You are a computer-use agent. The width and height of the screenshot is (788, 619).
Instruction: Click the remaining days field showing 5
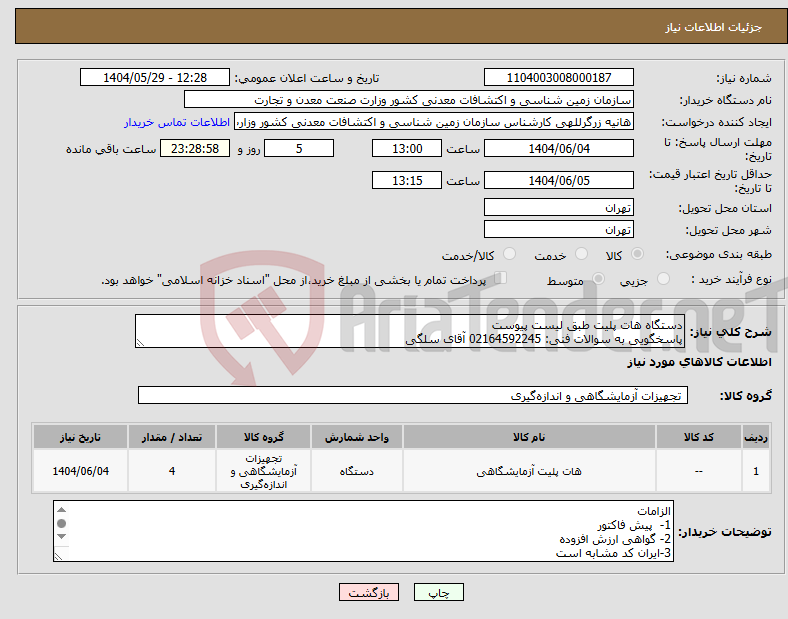click(299, 148)
